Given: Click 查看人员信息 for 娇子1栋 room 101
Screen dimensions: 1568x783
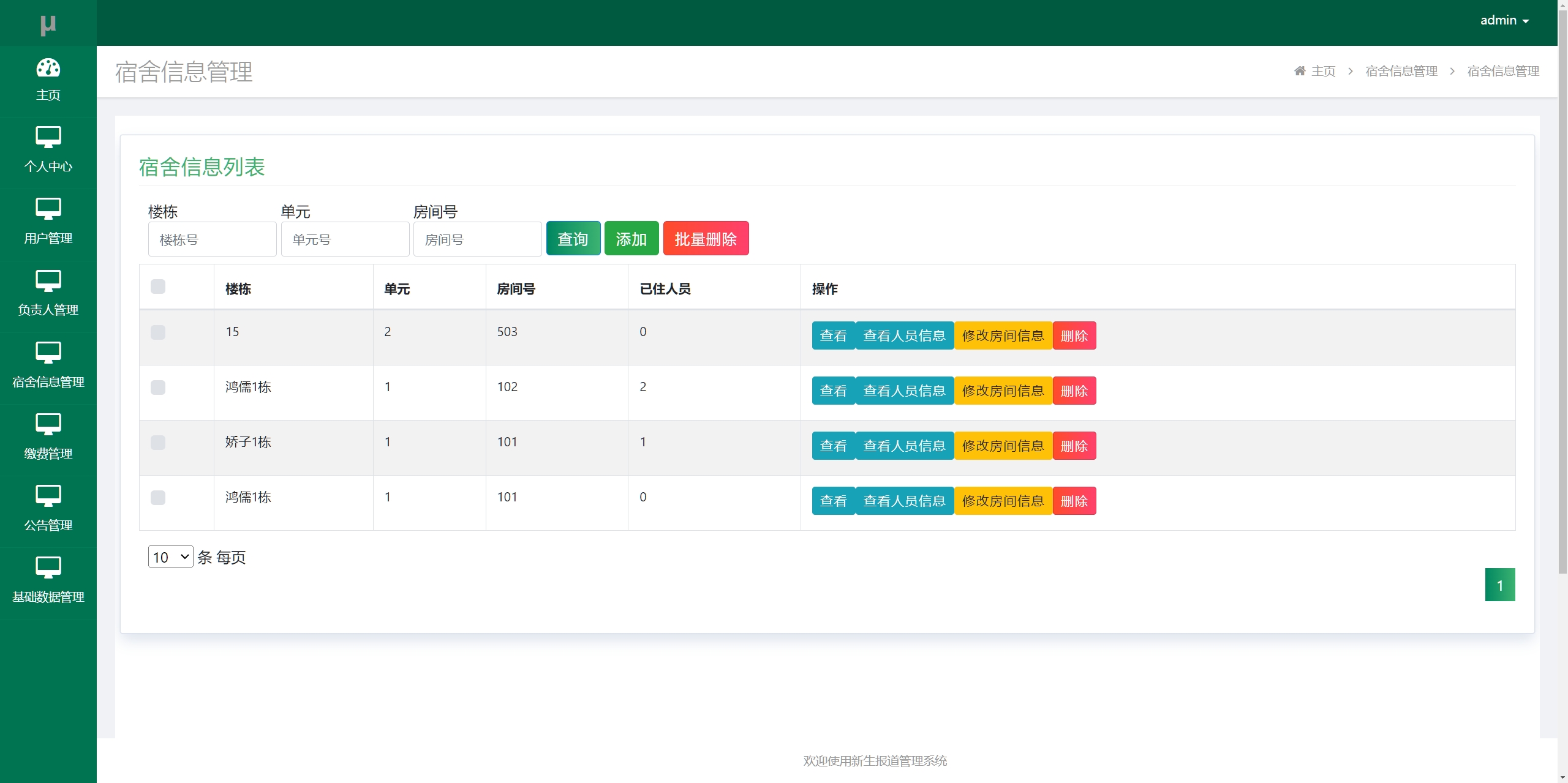Looking at the screenshot, I should pyautogui.click(x=904, y=446).
